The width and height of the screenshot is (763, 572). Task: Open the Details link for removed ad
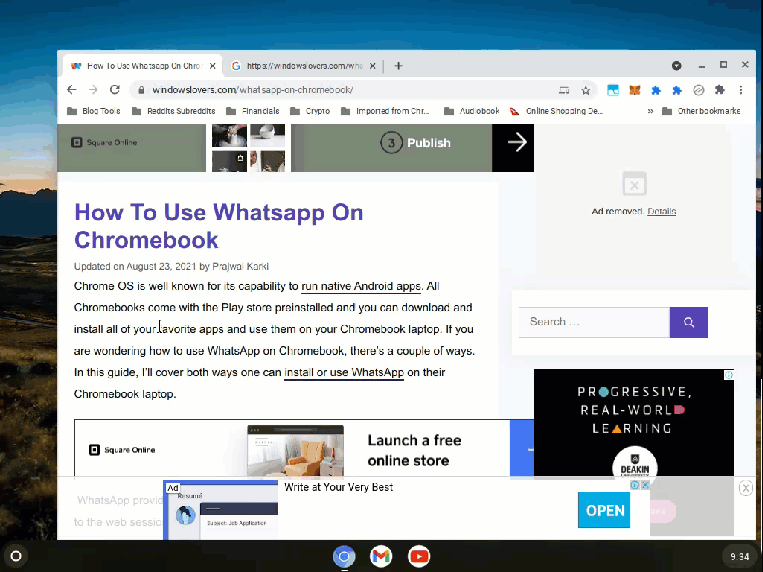(x=661, y=211)
